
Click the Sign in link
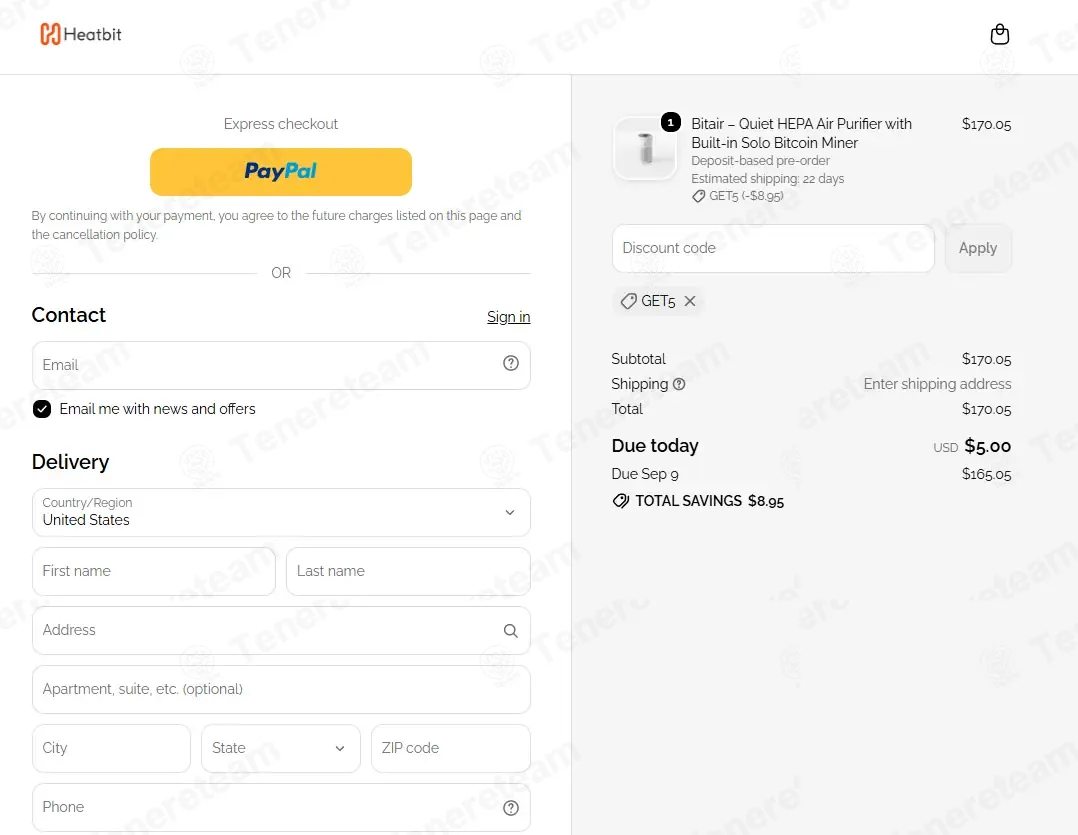point(508,317)
